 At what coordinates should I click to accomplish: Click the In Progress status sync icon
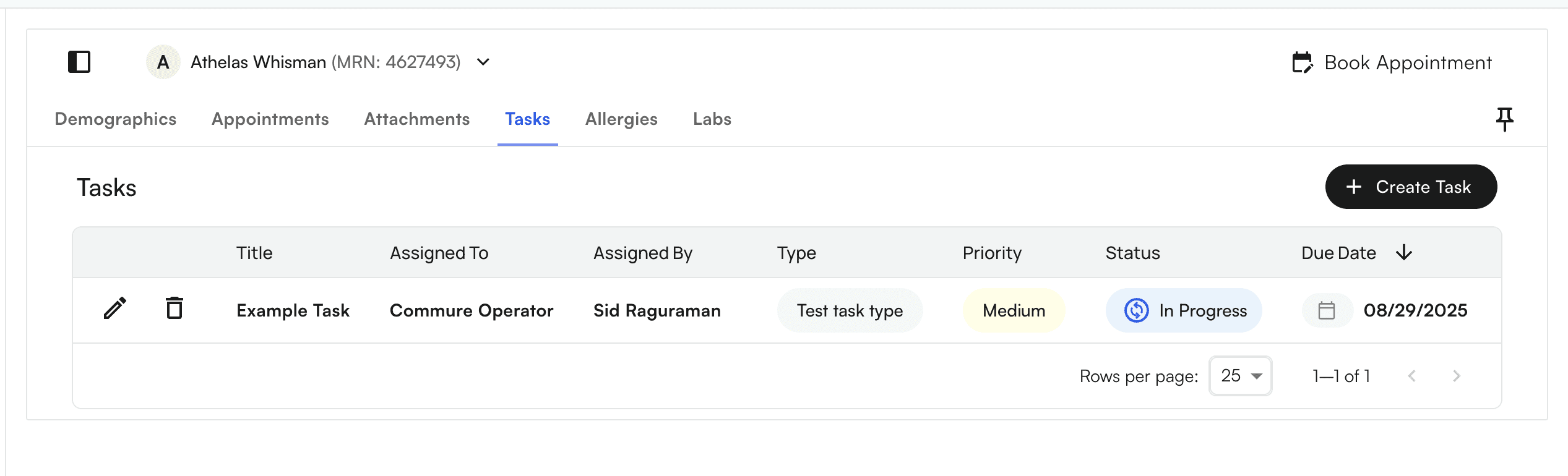point(1136,310)
